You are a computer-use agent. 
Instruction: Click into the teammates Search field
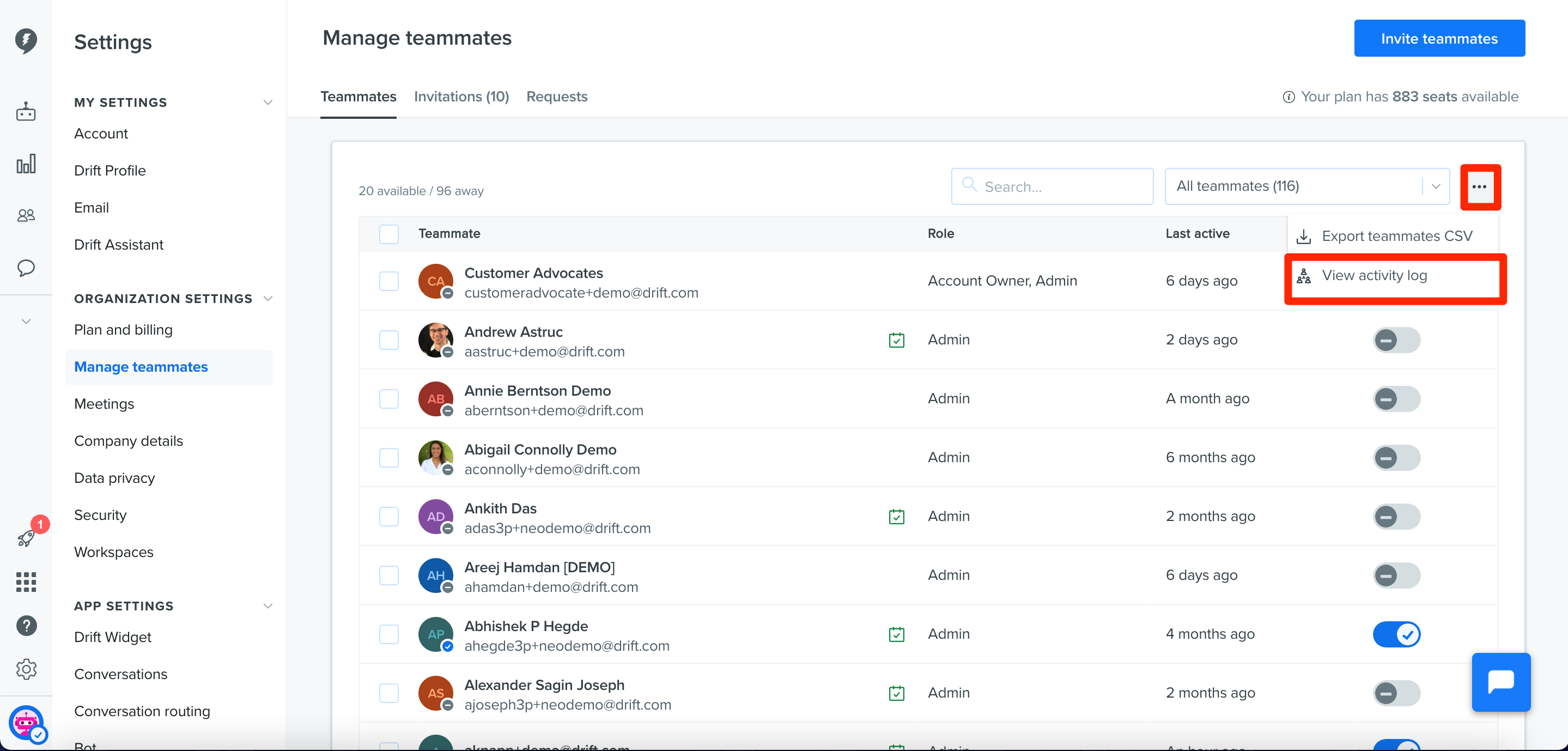click(1052, 186)
